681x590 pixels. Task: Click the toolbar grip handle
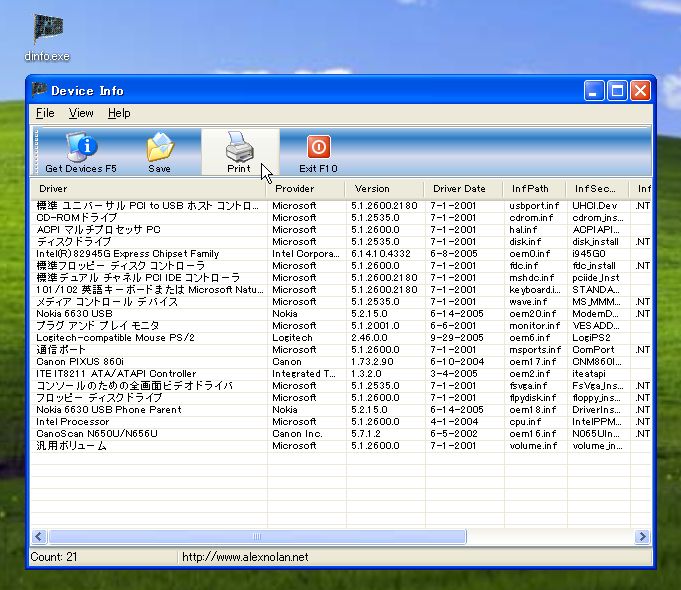[36, 151]
